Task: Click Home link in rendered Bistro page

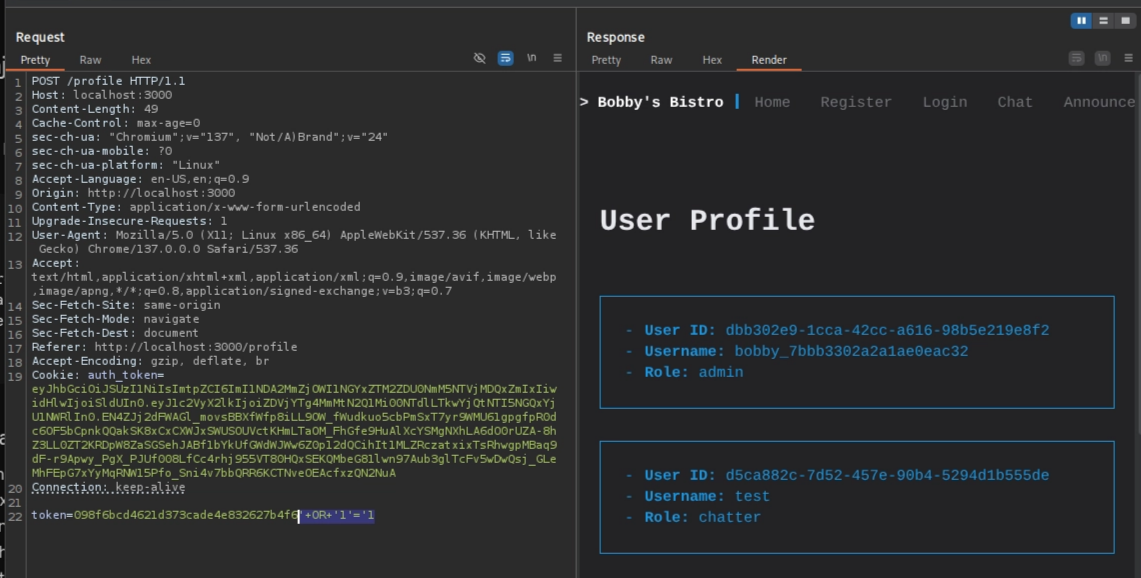Action: coord(772,102)
